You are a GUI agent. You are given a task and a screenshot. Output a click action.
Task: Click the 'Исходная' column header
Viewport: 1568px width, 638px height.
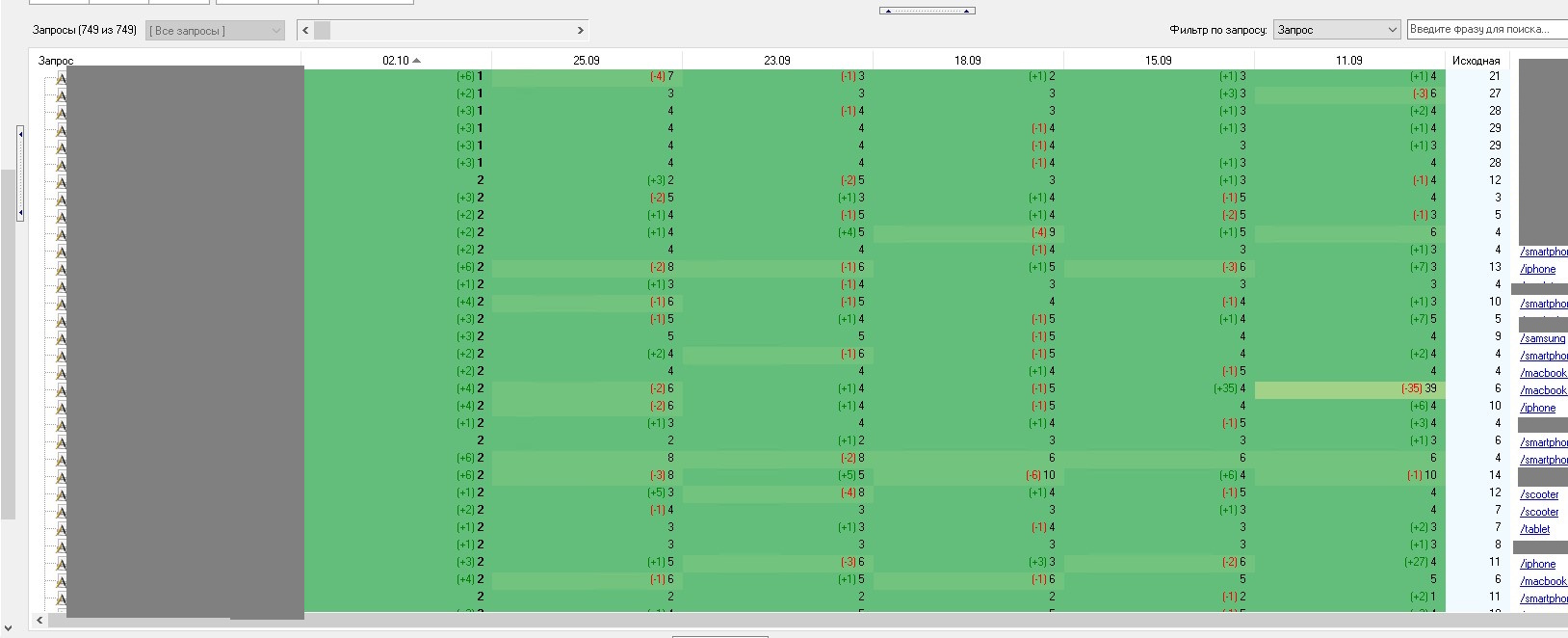1476,61
